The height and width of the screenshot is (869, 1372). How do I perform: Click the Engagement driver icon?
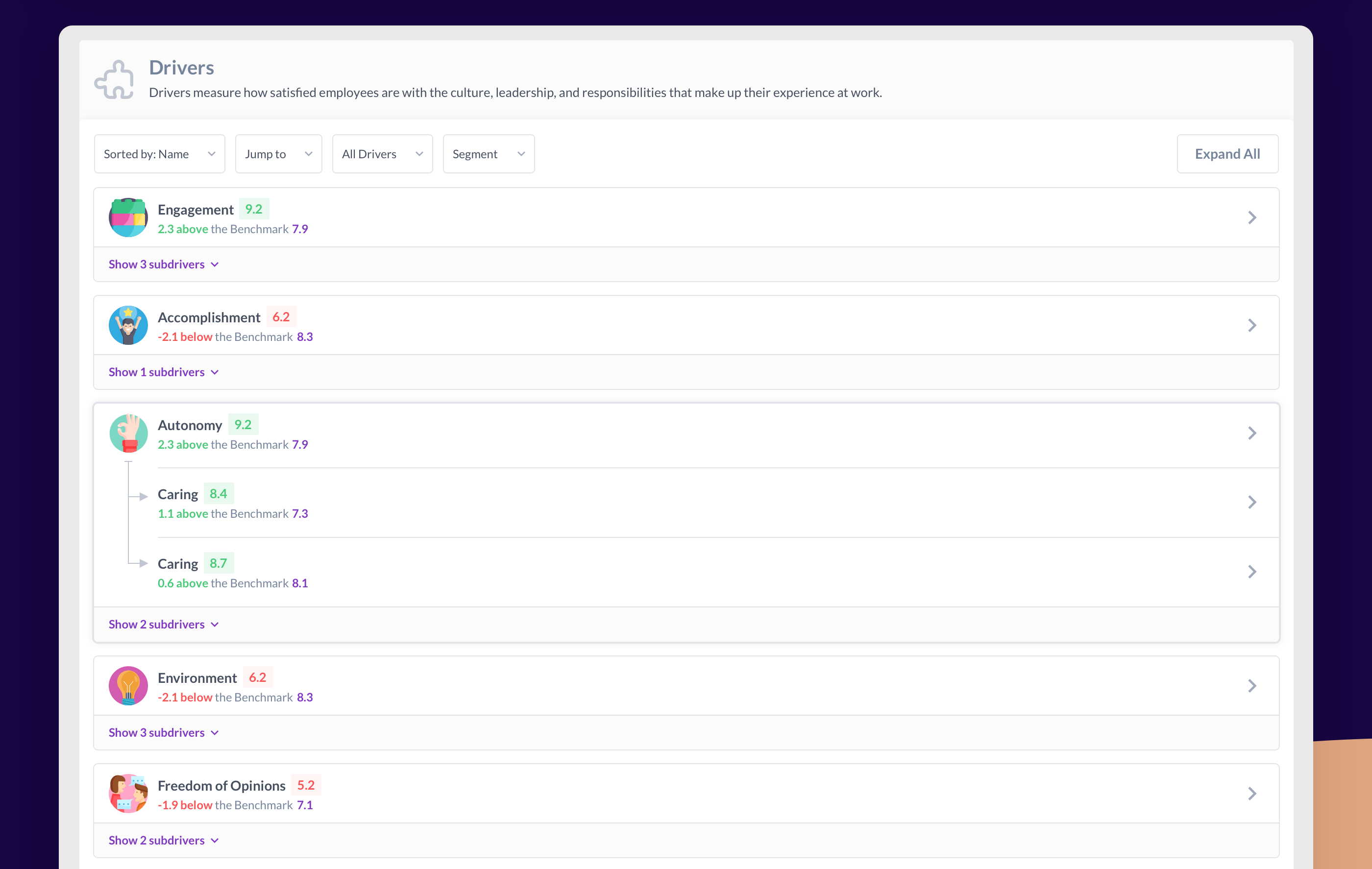[x=128, y=217]
